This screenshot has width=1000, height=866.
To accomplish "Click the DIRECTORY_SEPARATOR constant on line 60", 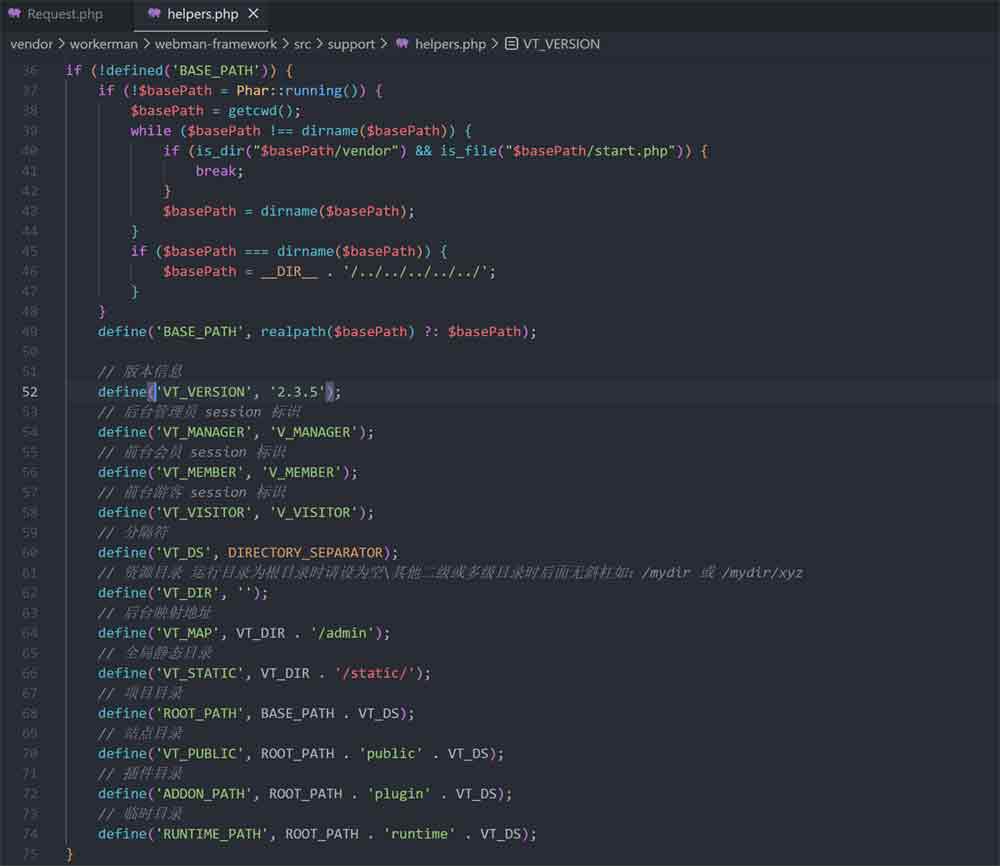I will pos(305,552).
